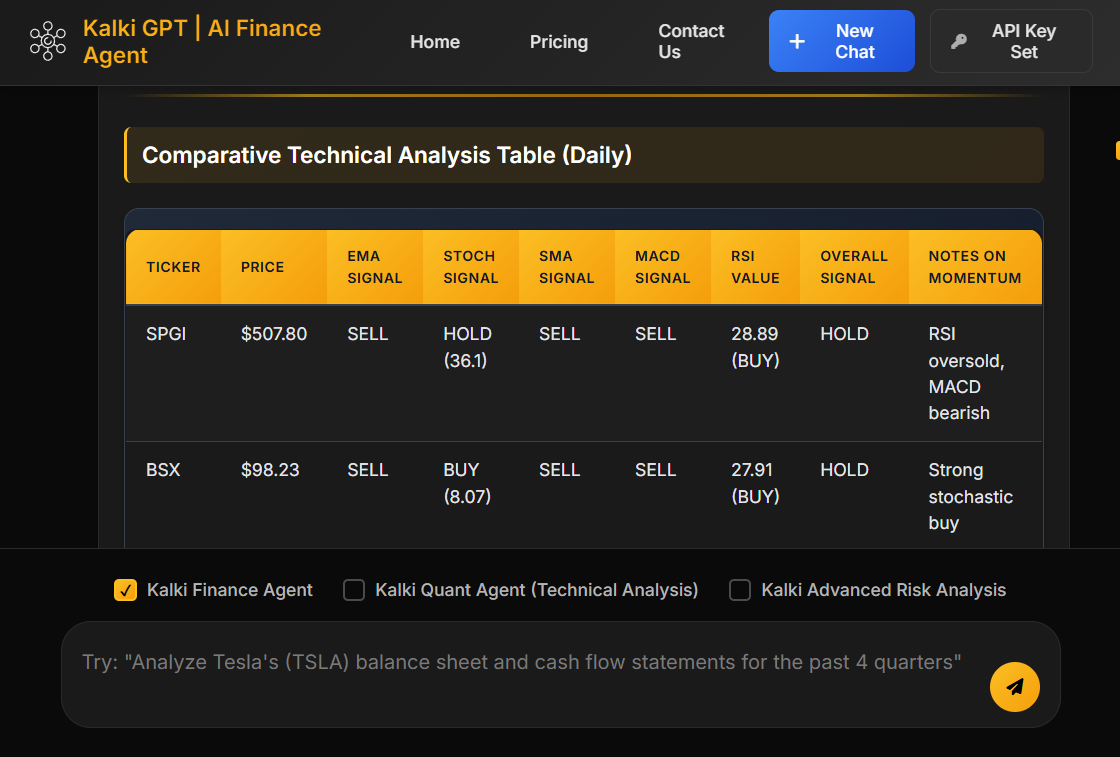
Task: Click the Kalki GPT network logo icon
Action: pyautogui.click(x=48, y=41)
